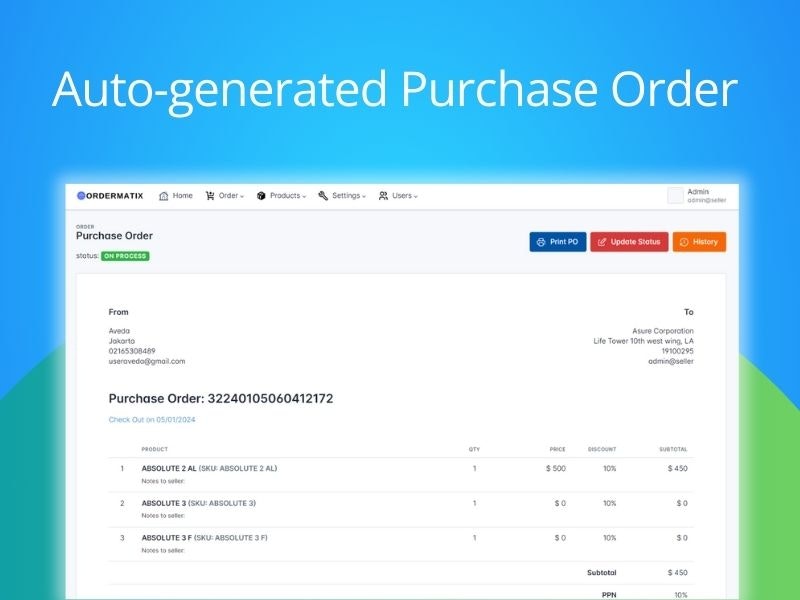Click the Home house icon
Screen dimensions: 800x600
163,196
